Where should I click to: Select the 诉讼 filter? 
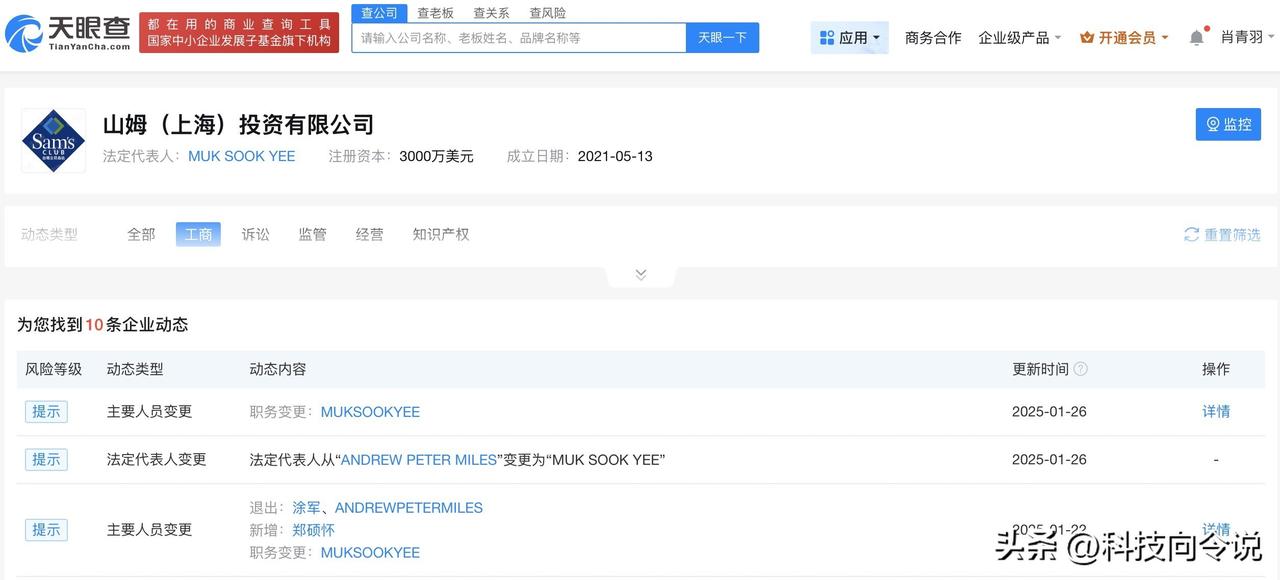pos(255,234)
